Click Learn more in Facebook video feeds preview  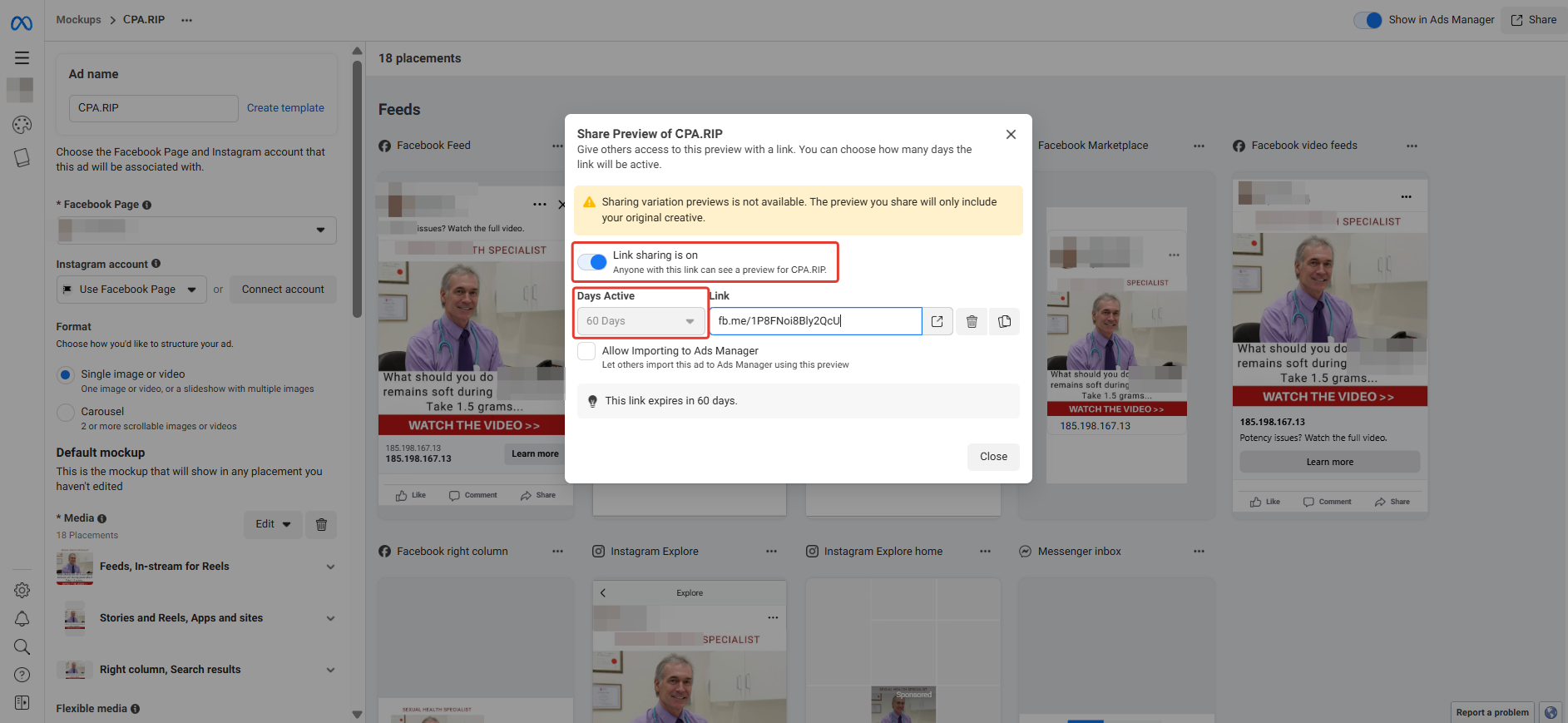pyautogui.click(x=1329, y=462)
